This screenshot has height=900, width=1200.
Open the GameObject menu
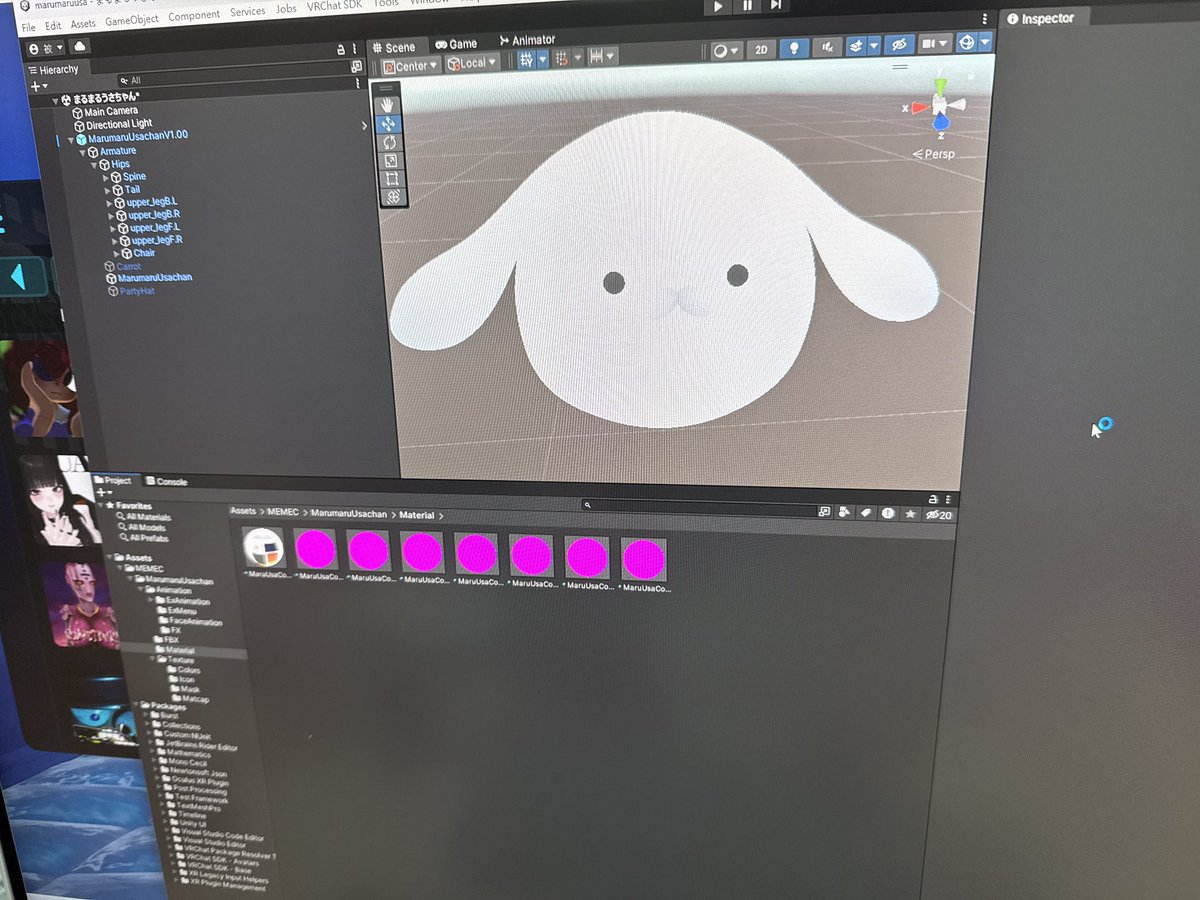pyautogui.click(x=130, y=20)
